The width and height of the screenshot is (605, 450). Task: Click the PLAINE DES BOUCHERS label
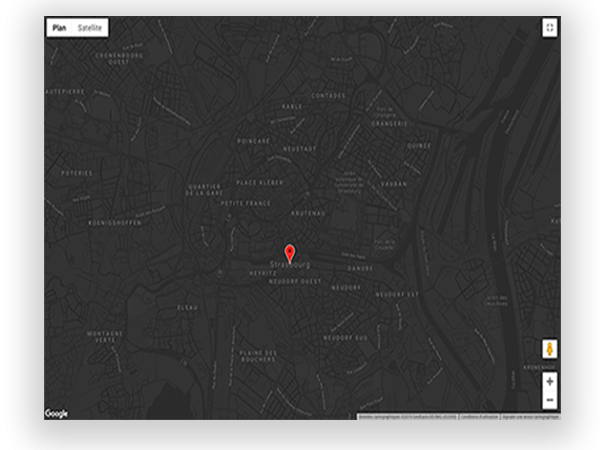258,356
